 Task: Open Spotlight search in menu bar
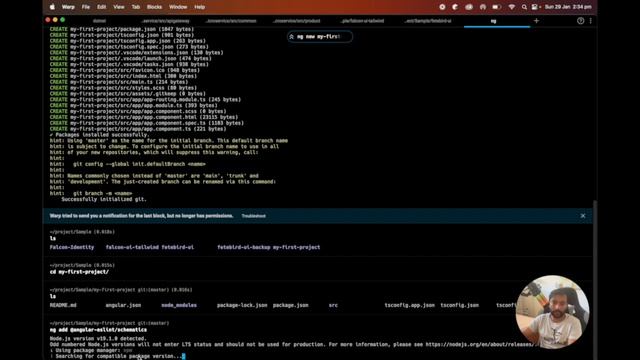coord(524,7)
